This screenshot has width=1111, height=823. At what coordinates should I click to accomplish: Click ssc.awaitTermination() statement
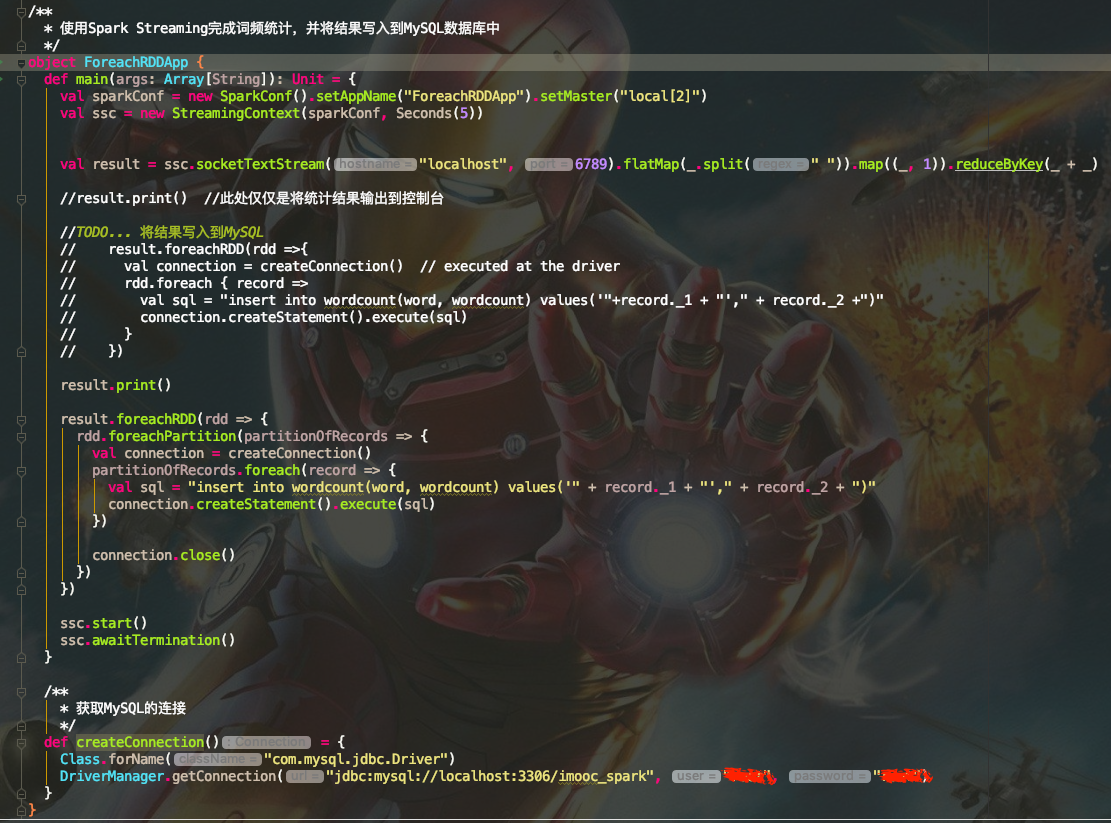tap(147, 640)
